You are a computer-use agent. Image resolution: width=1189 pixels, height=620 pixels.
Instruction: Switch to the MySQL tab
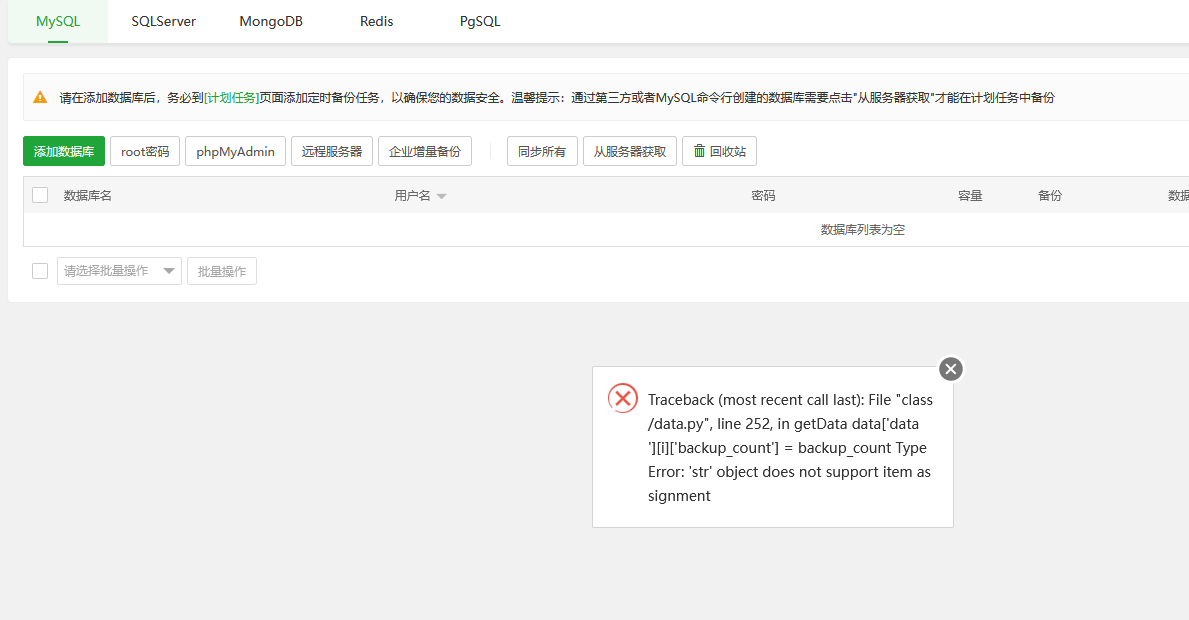(x=58, y=21)
